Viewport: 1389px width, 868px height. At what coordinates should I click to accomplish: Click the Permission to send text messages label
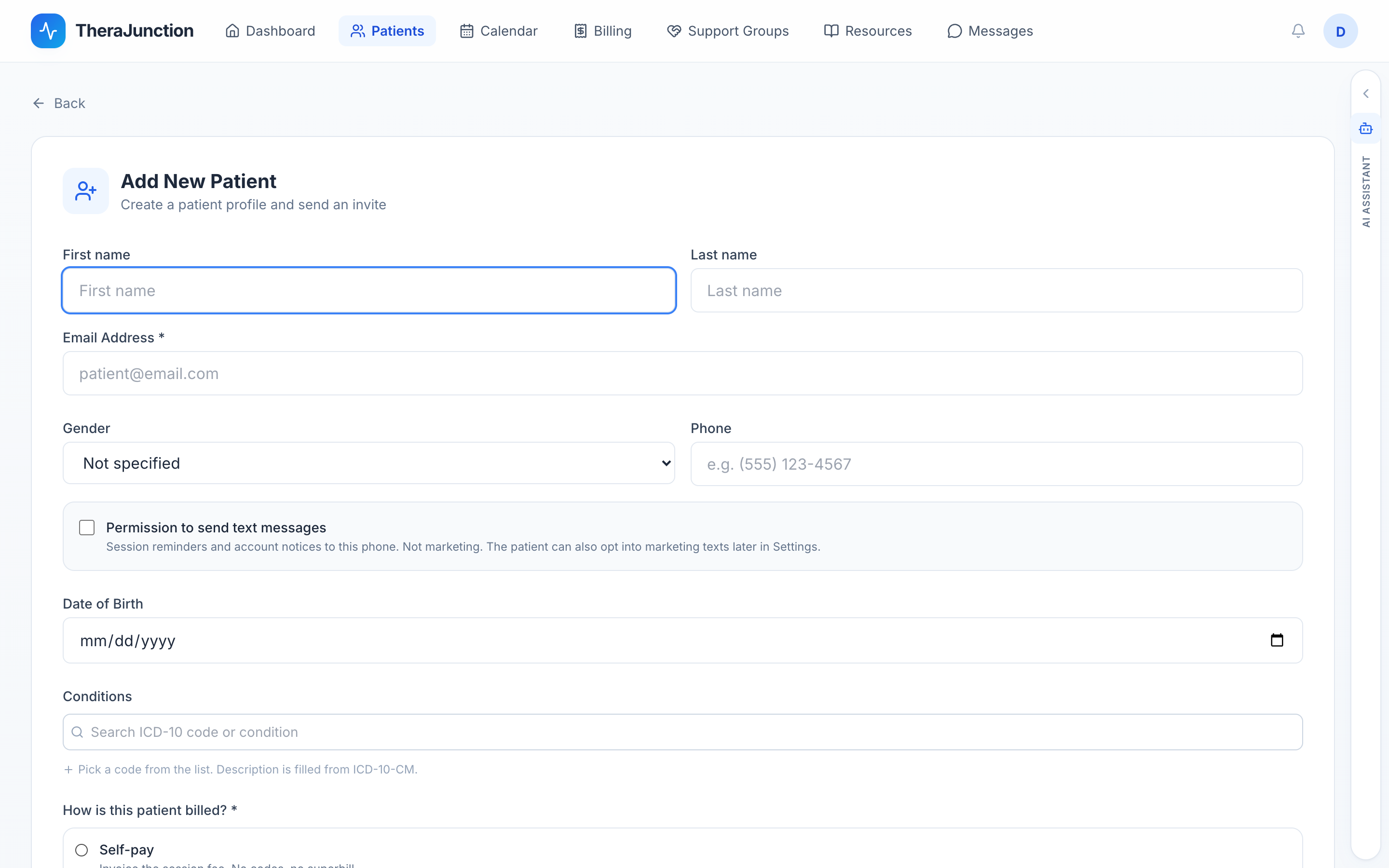click(216, 528)
